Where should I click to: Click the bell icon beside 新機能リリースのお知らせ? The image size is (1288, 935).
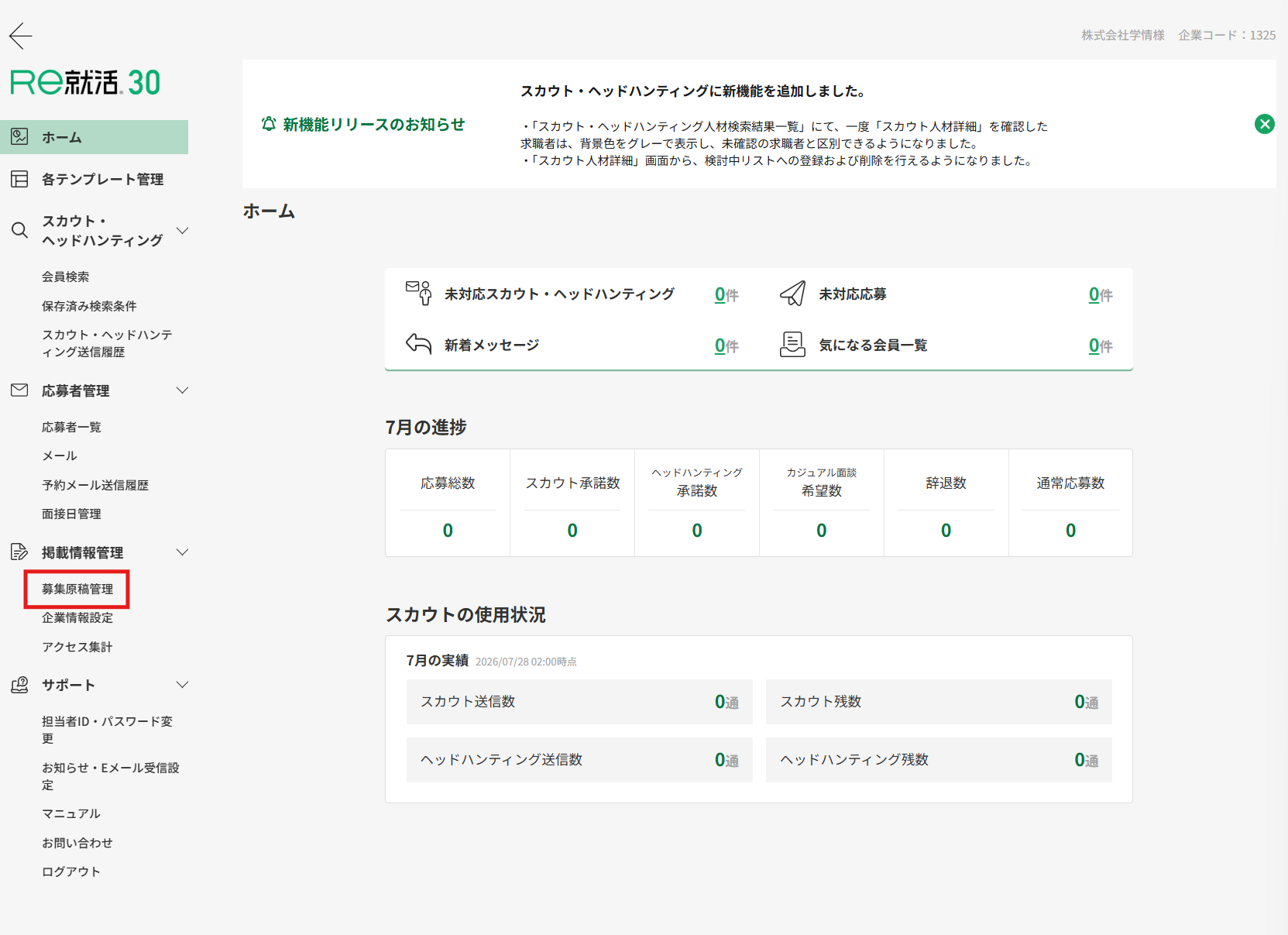click(269, 124)
